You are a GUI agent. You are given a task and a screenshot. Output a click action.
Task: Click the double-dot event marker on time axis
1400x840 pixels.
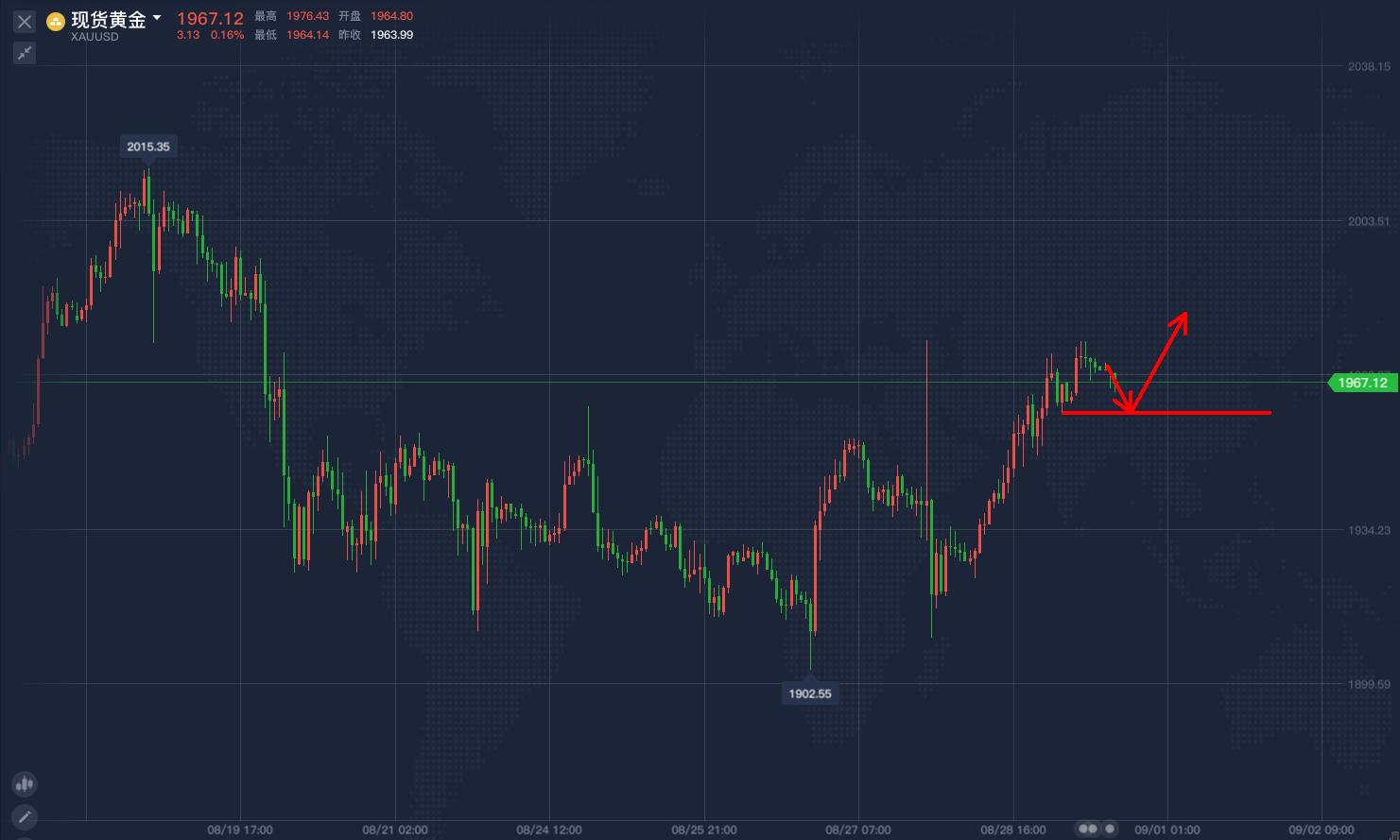point(1088,829)
